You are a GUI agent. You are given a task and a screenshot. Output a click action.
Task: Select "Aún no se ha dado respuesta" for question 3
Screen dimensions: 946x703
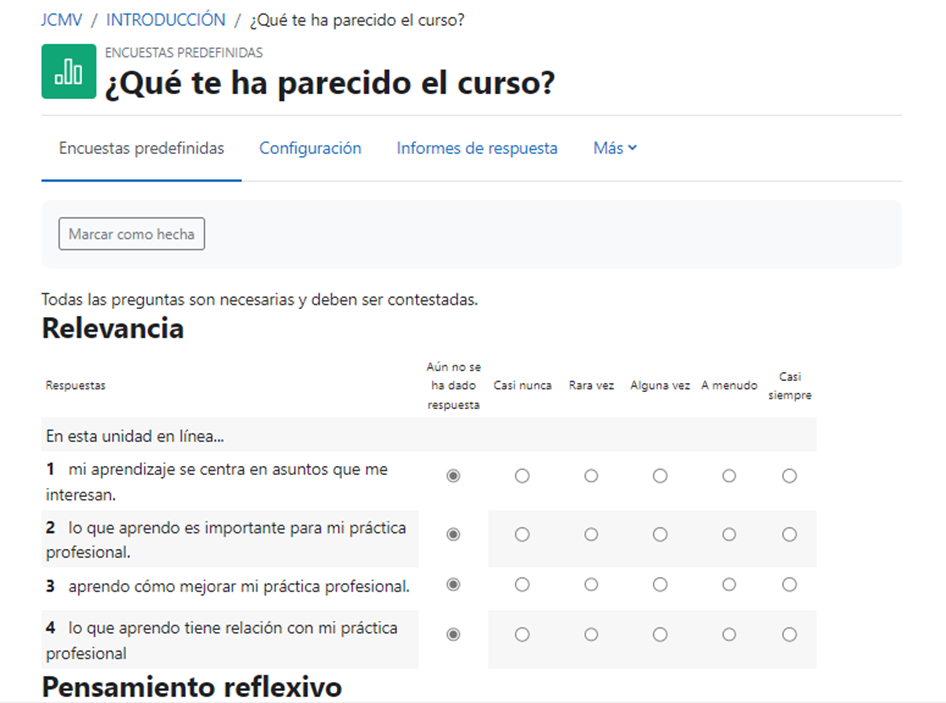point(453,585)
